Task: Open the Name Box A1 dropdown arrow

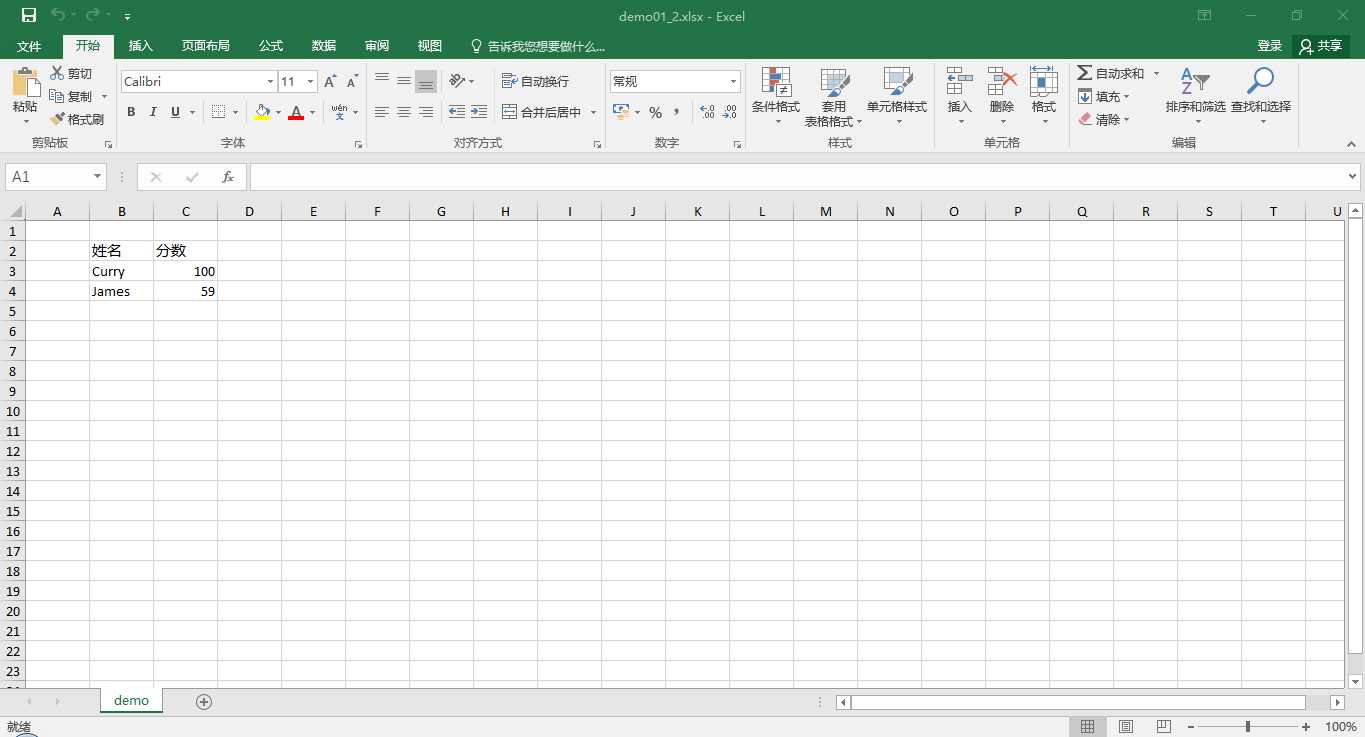Action: click(x=97, y=177)
